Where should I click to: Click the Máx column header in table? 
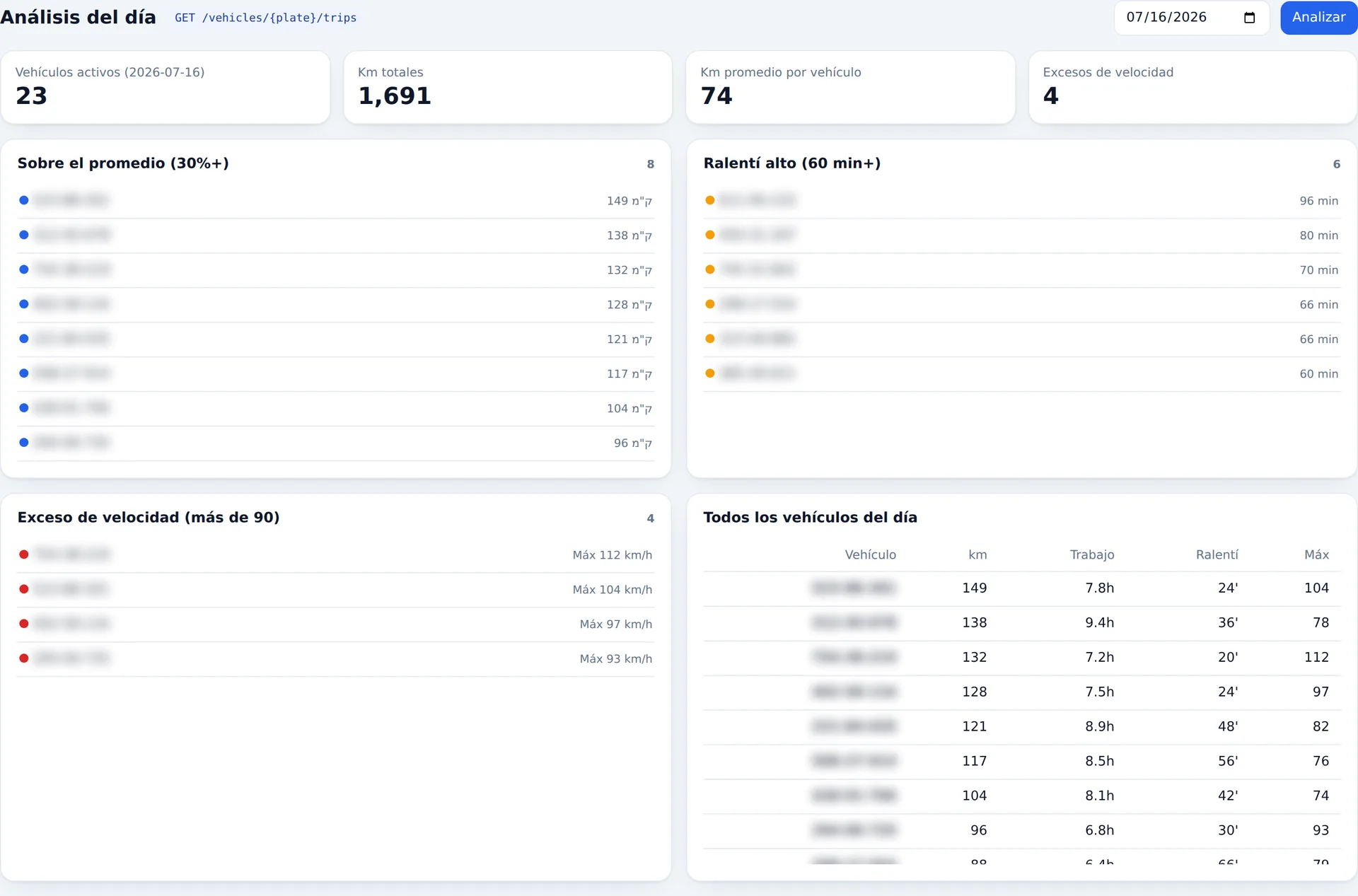1316,554
